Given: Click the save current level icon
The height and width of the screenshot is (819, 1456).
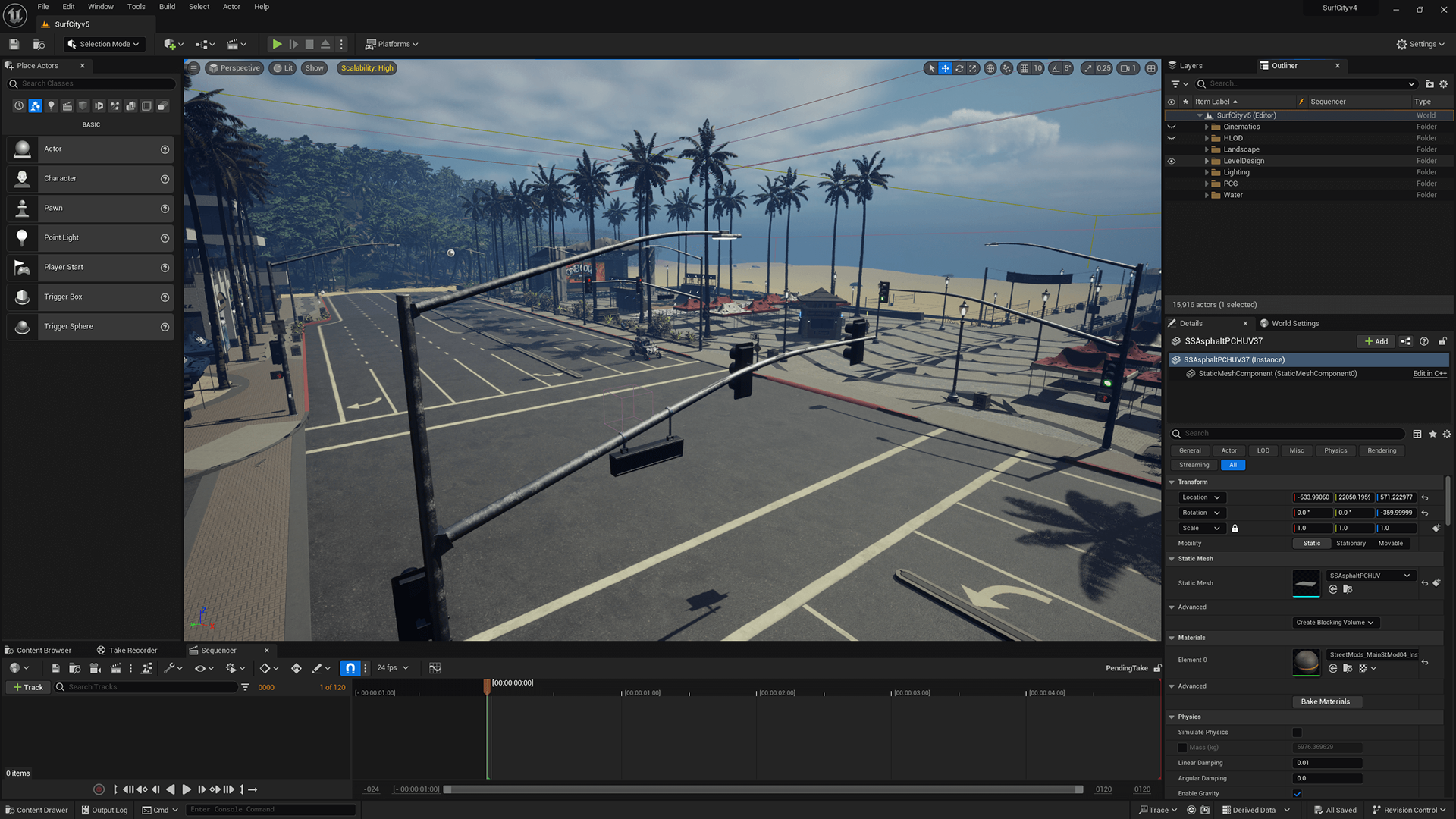Looking at the screenshot, I should pos(14,44).
